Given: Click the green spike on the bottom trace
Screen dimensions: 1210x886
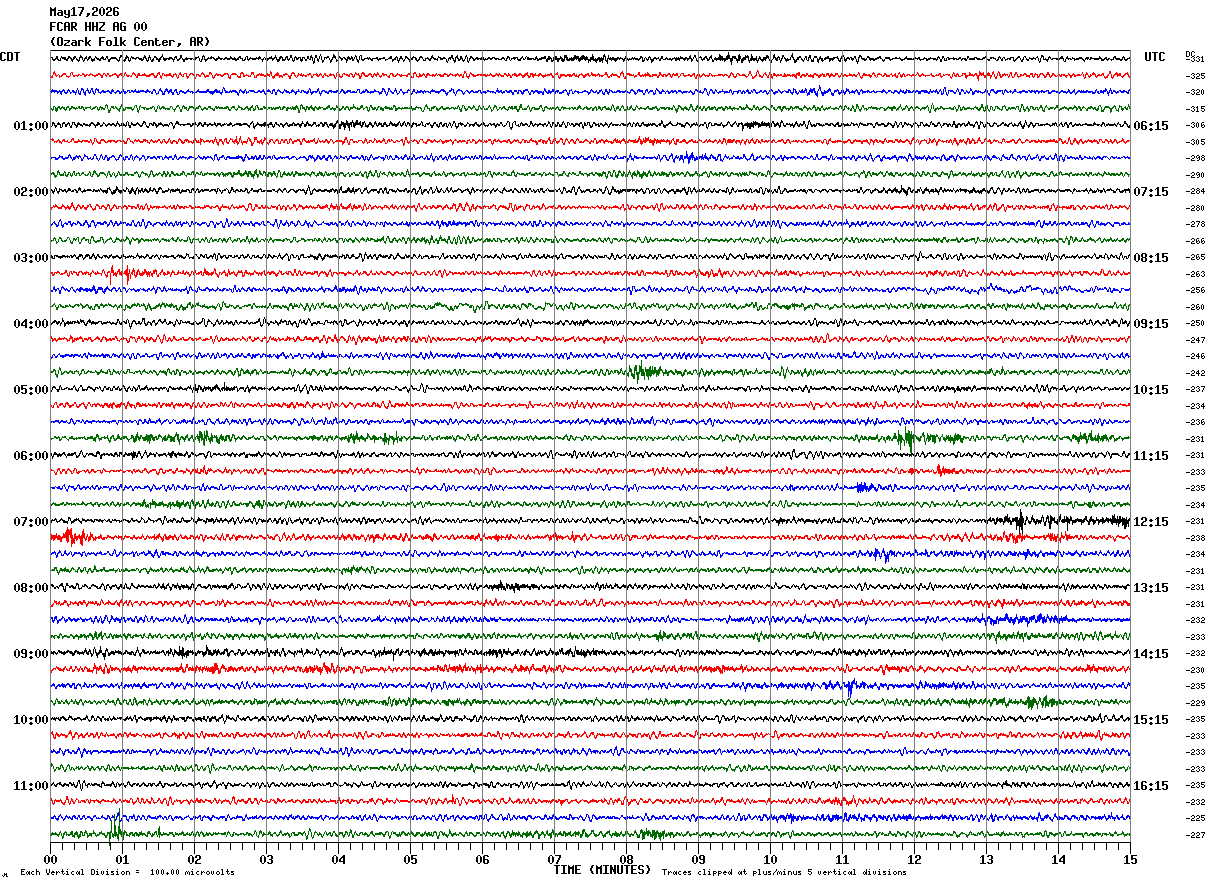Looking at the screenshot, I should pos(115,828).
